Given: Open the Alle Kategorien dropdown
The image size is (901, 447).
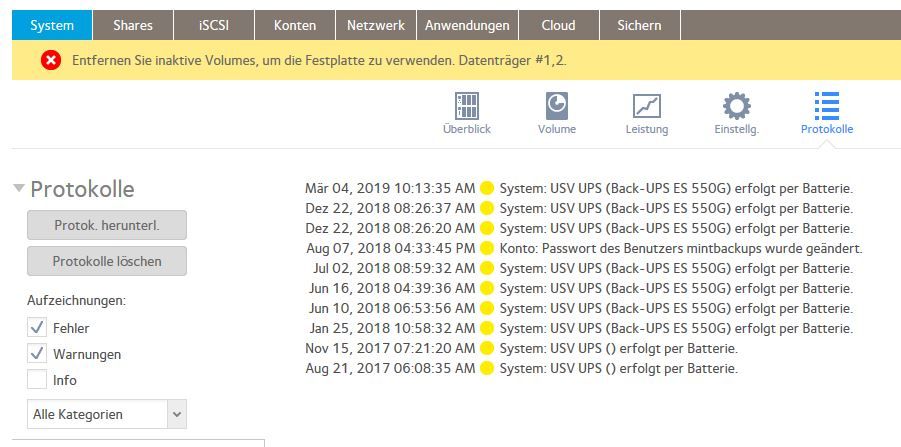Looking at the screenshot, I should [x=107, y=414].
